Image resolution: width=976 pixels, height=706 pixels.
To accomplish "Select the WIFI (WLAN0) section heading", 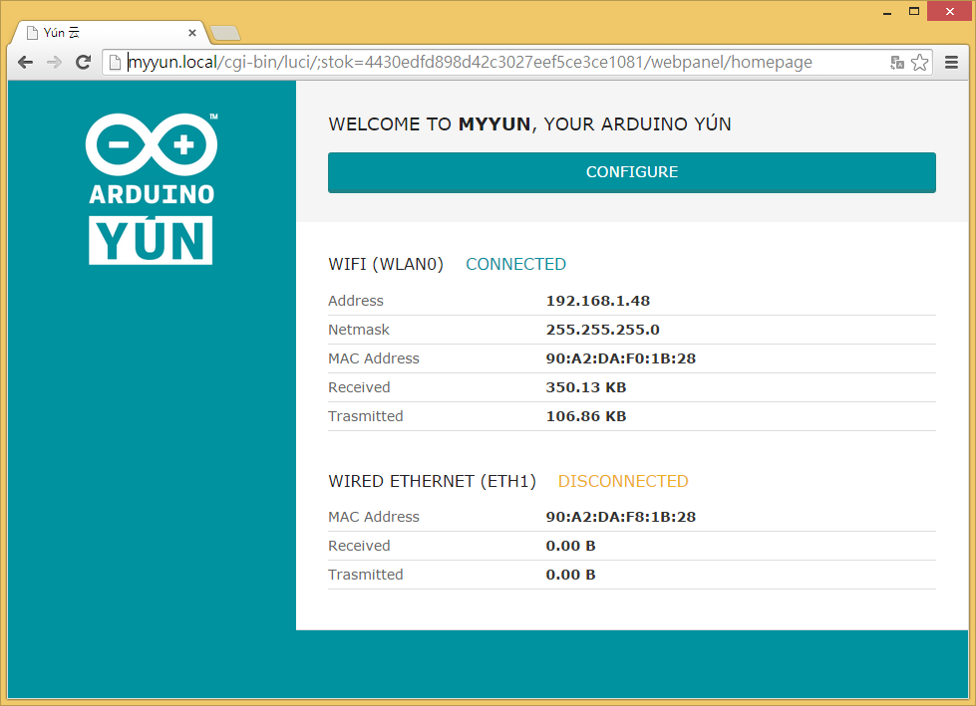I will pyautogui.click(x=386, y=264).
